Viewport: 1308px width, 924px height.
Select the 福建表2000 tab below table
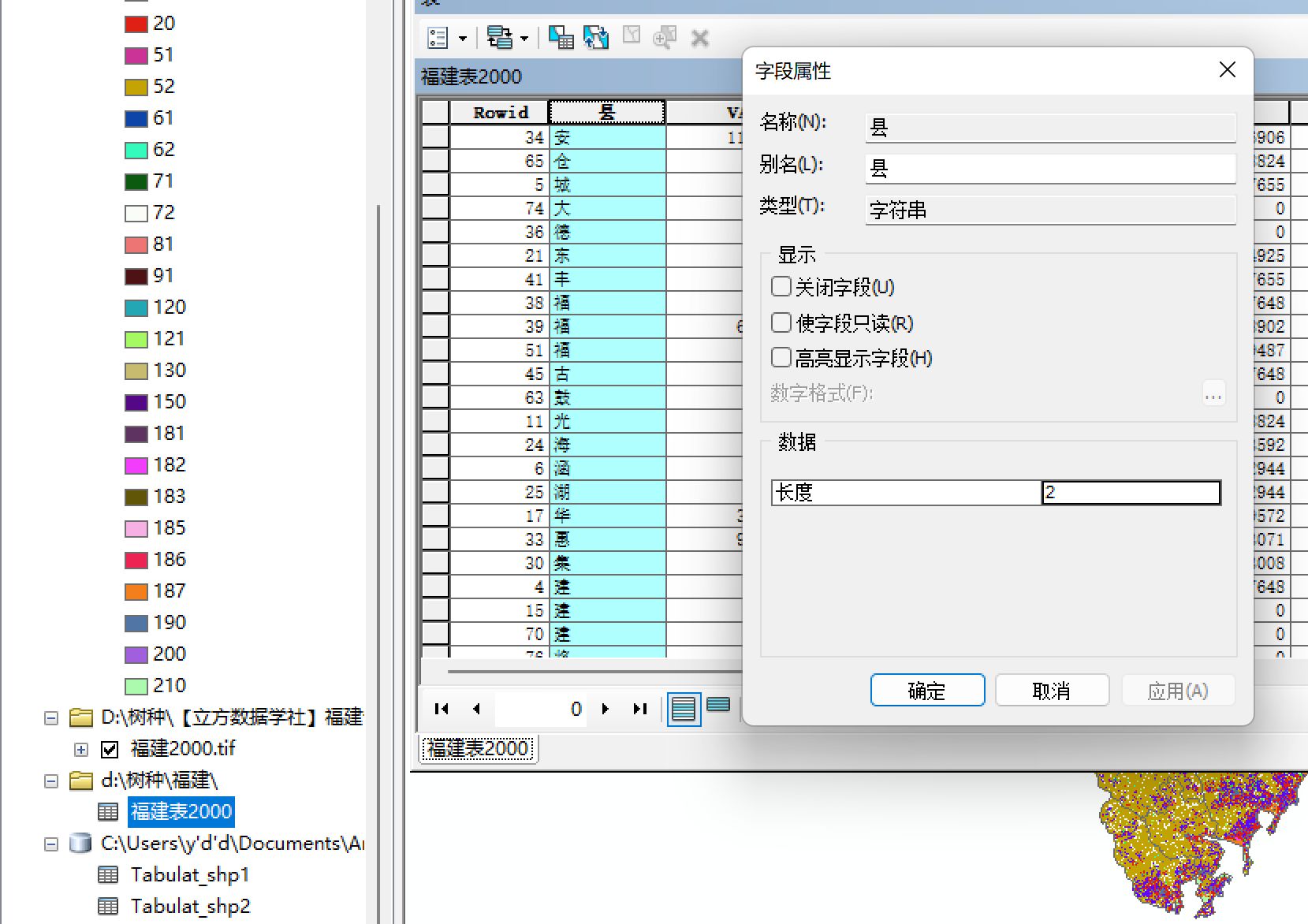pyautogui.click(x=478, y=748)
